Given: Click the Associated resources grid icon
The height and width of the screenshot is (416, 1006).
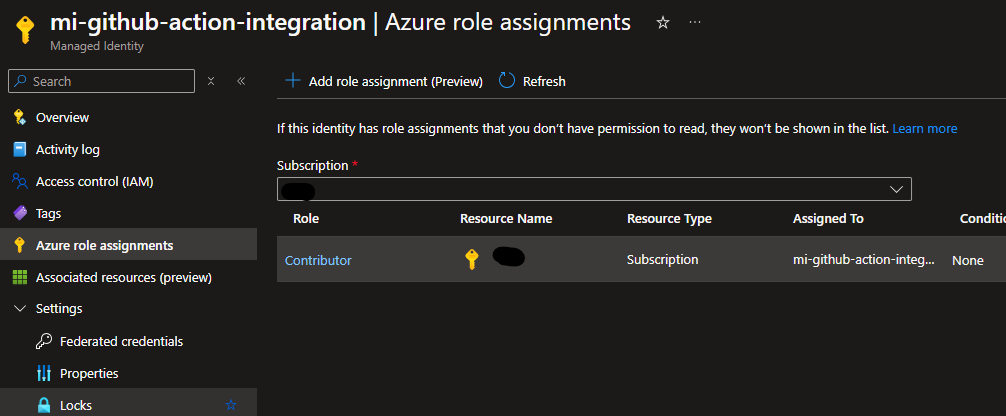Looking at the screenshot, I should point(20,277).
